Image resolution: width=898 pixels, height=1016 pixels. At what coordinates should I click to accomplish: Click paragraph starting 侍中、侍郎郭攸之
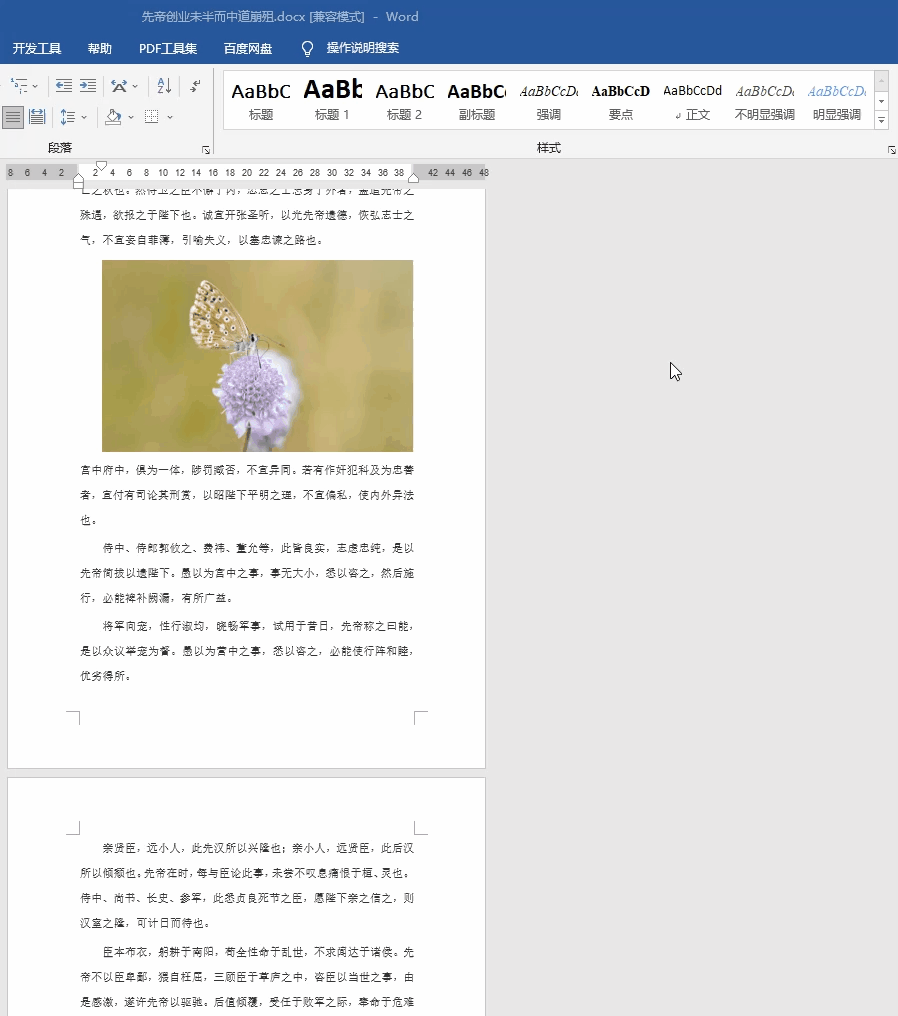coord(247,573)
